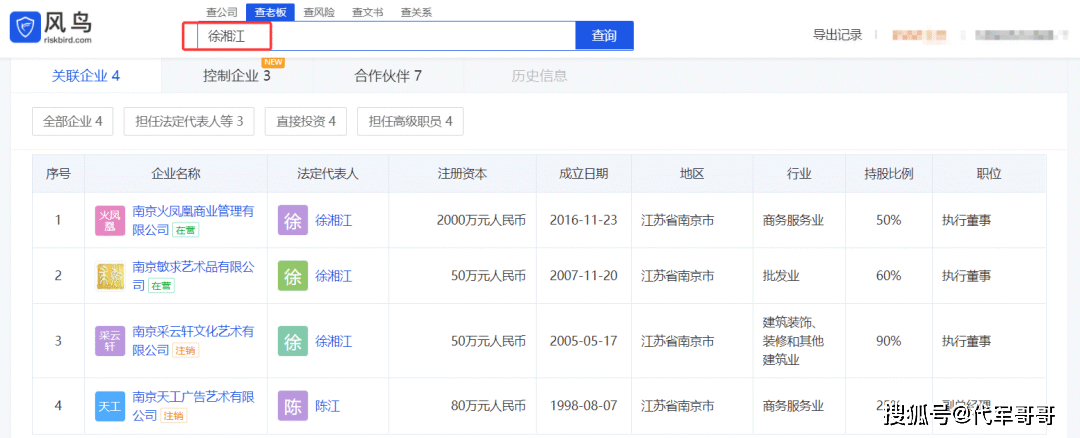Filter by 担任法定代表人等 3
The width and height of the screenshot is (1080, 438).
point(189,122)
